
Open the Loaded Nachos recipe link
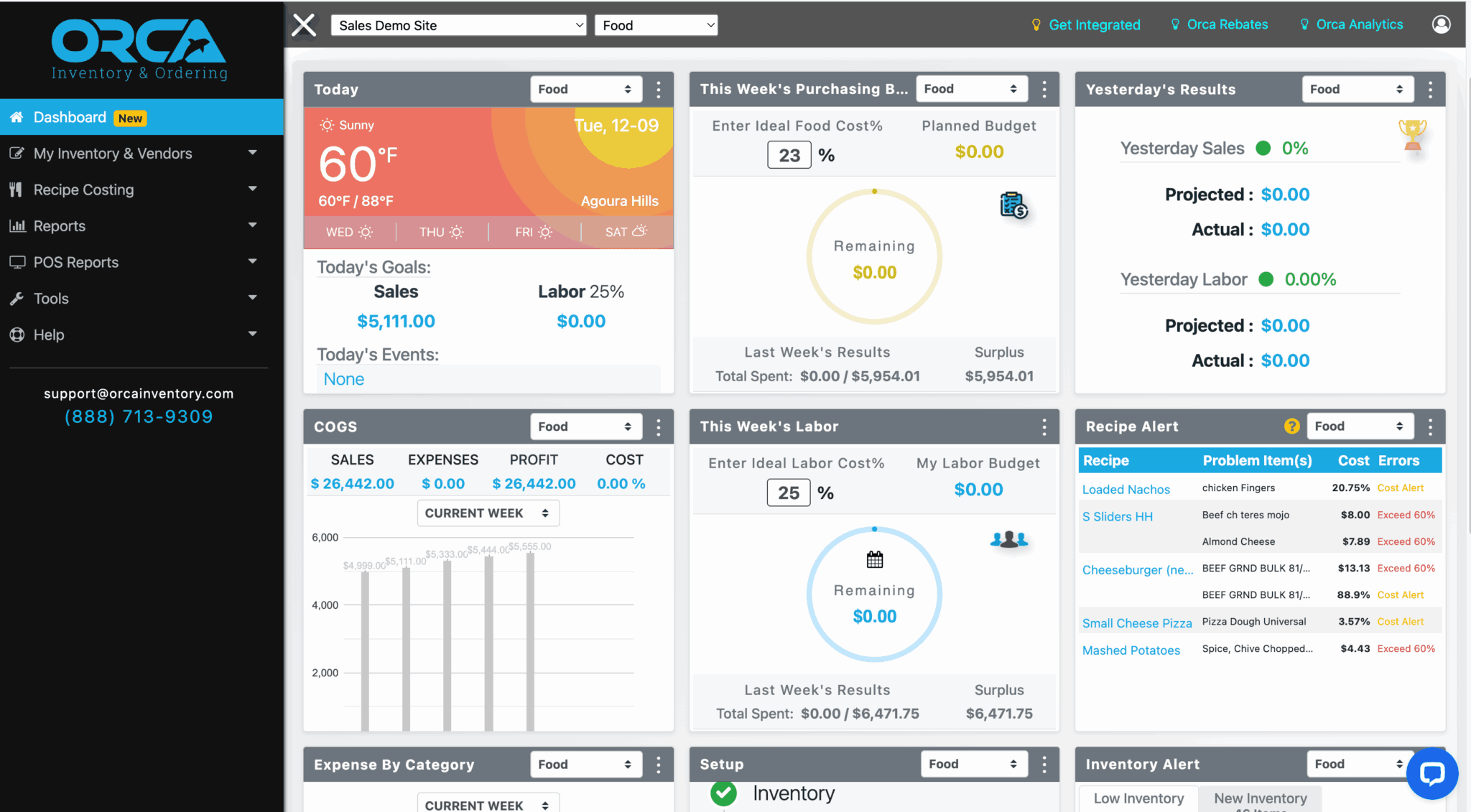[x=1126, y=490]
